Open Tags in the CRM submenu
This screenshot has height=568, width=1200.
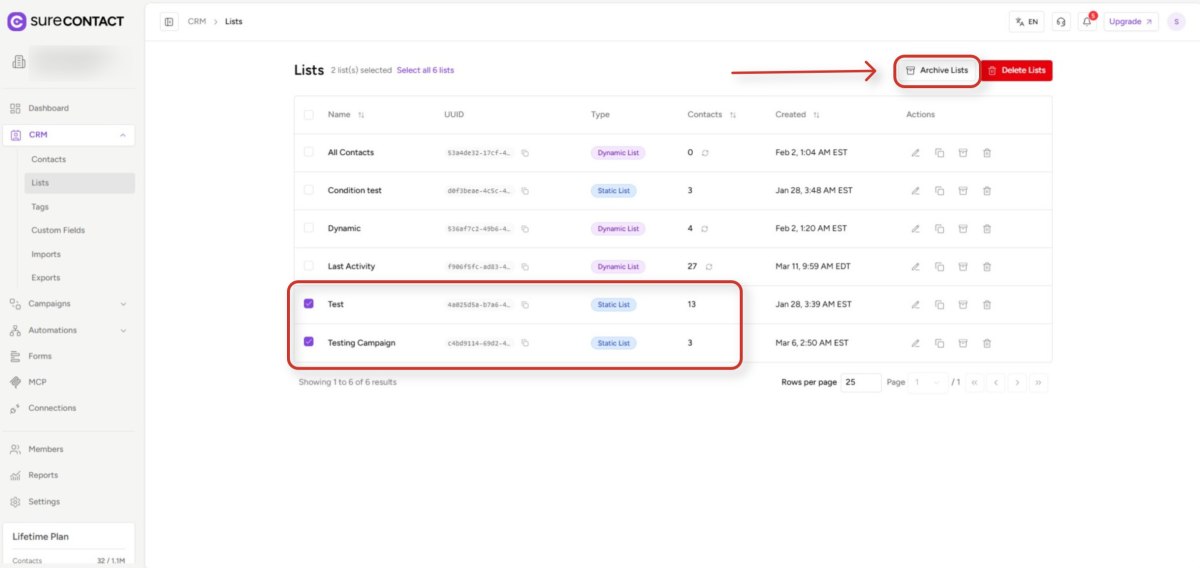(40, 207)
